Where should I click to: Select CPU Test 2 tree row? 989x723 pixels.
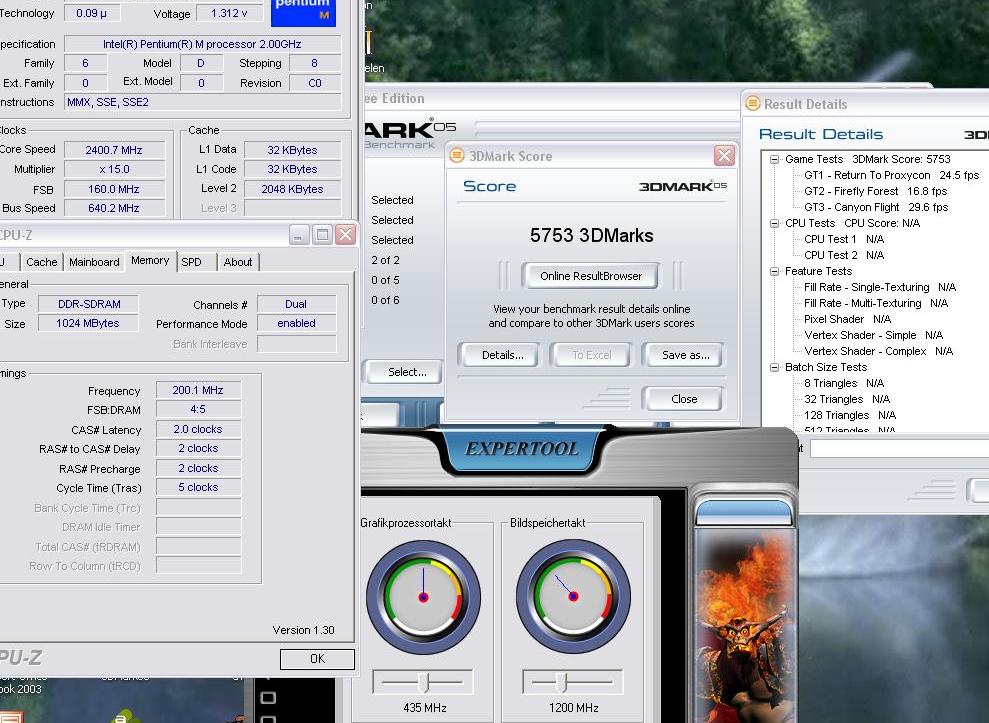coord(844,255)
